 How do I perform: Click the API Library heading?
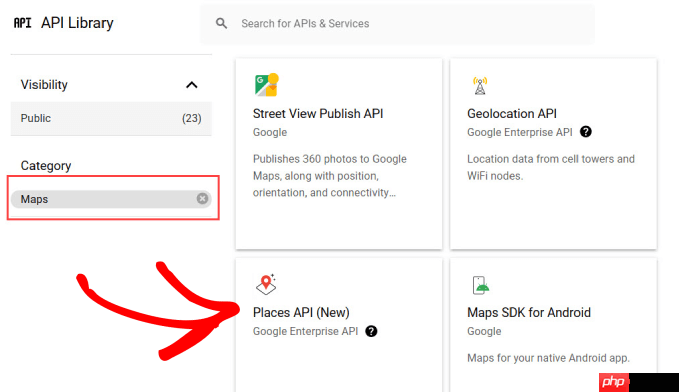pos(77,23)
